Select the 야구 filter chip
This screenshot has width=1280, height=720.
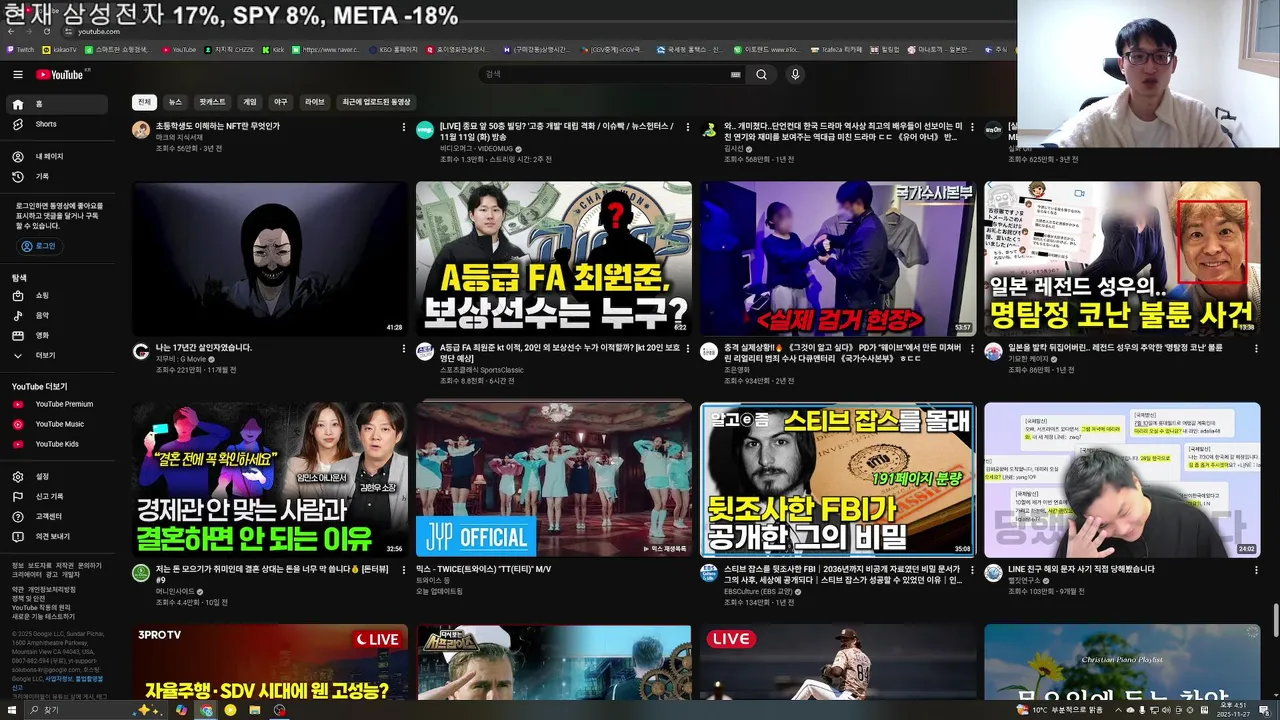coord(281,102)
